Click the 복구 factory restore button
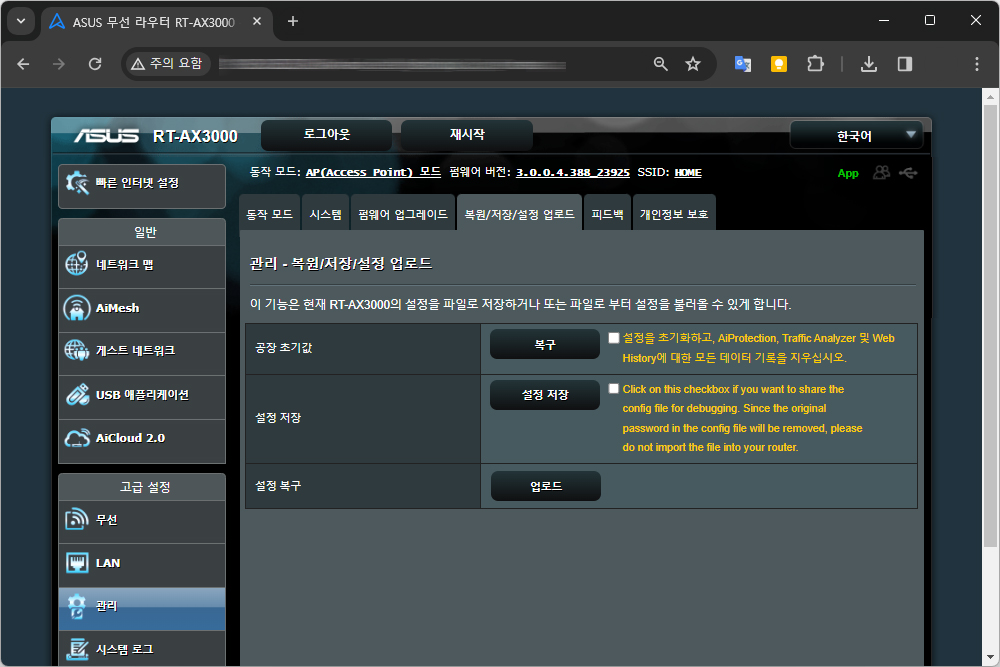Viewport: 1000px width, 667px height. [545, 344]
